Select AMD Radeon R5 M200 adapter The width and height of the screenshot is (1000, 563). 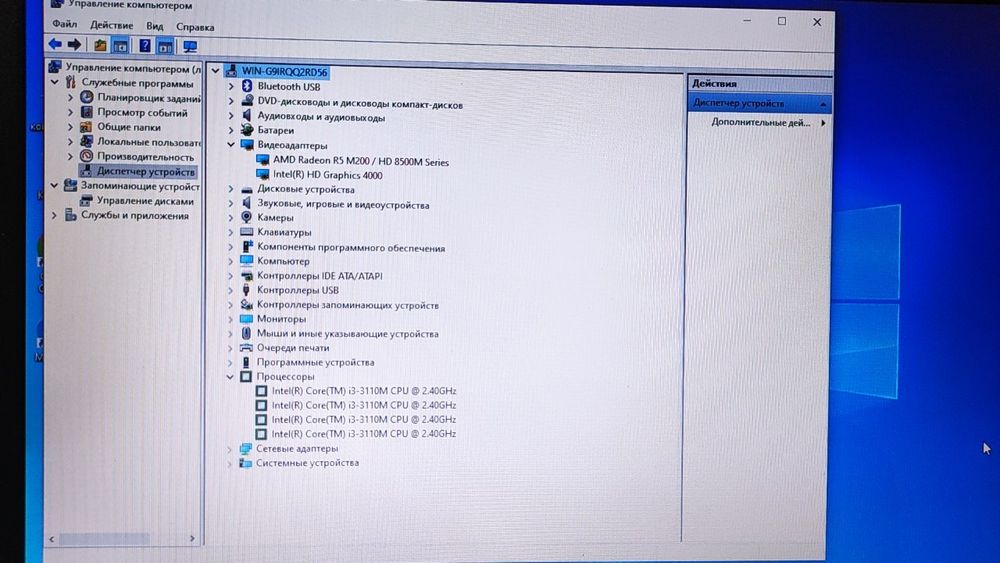[361, 161]
